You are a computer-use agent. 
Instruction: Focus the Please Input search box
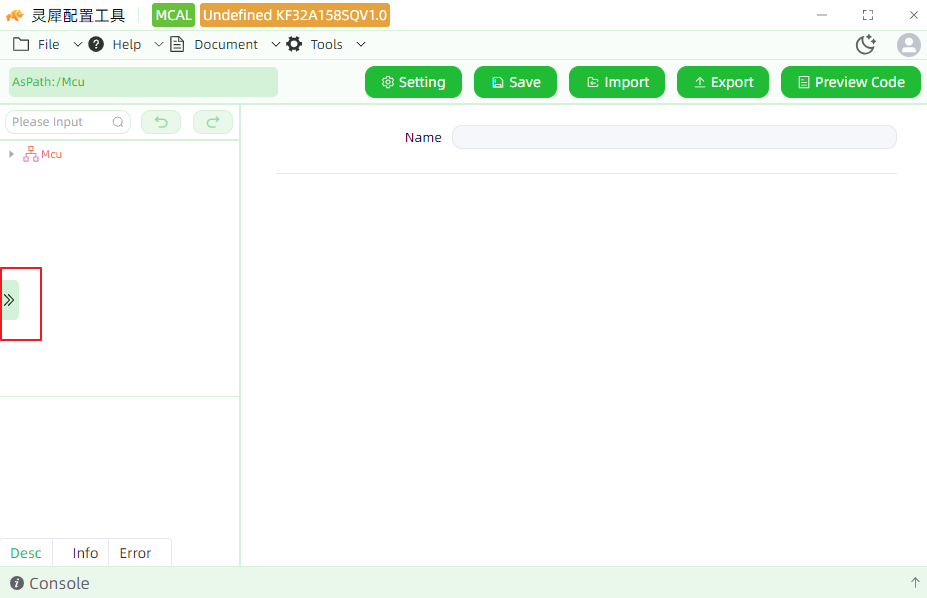coord(68,122)
